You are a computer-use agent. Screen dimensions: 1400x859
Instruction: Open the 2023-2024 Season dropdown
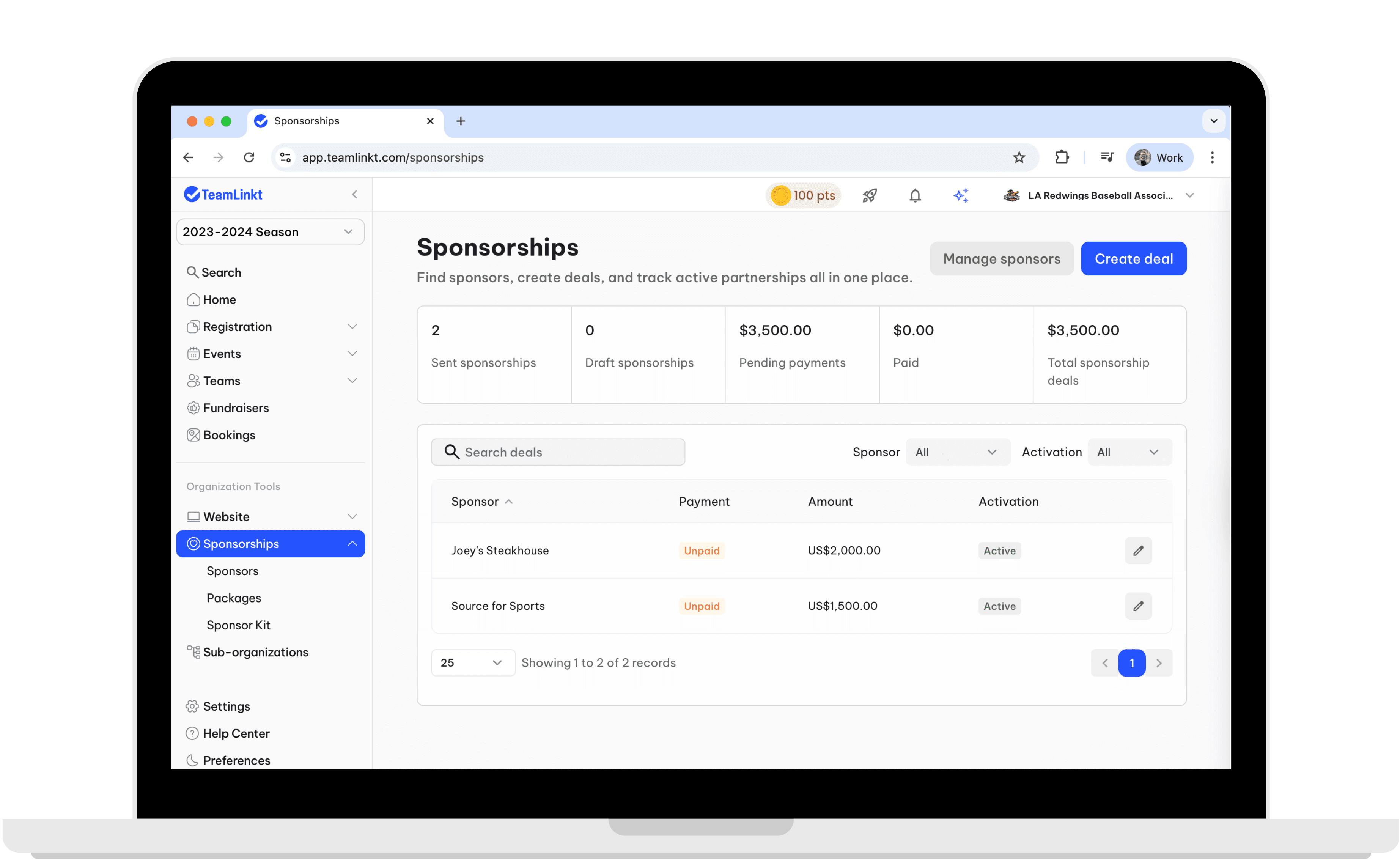270,232
